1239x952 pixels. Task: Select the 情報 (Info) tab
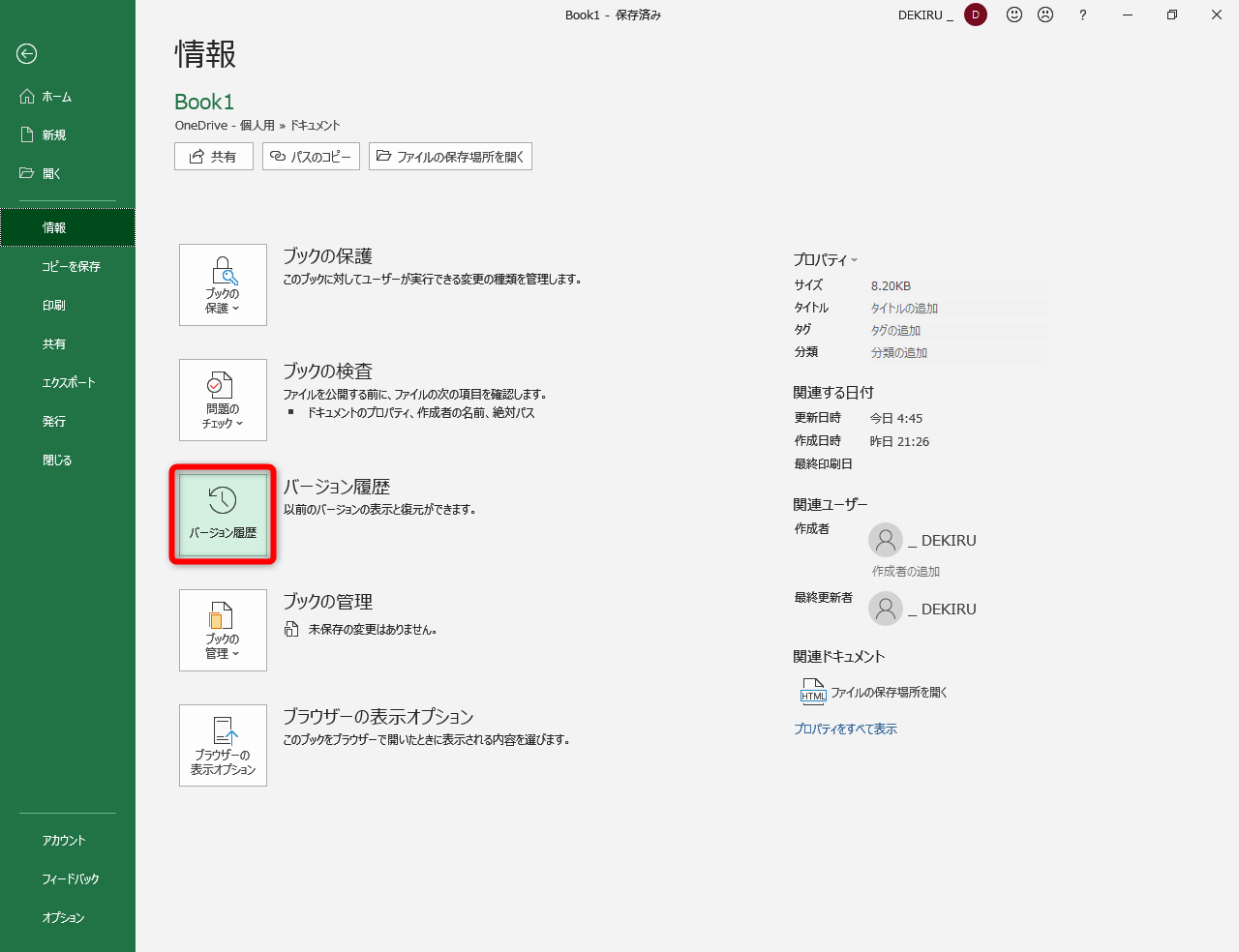tap(68, 228)
